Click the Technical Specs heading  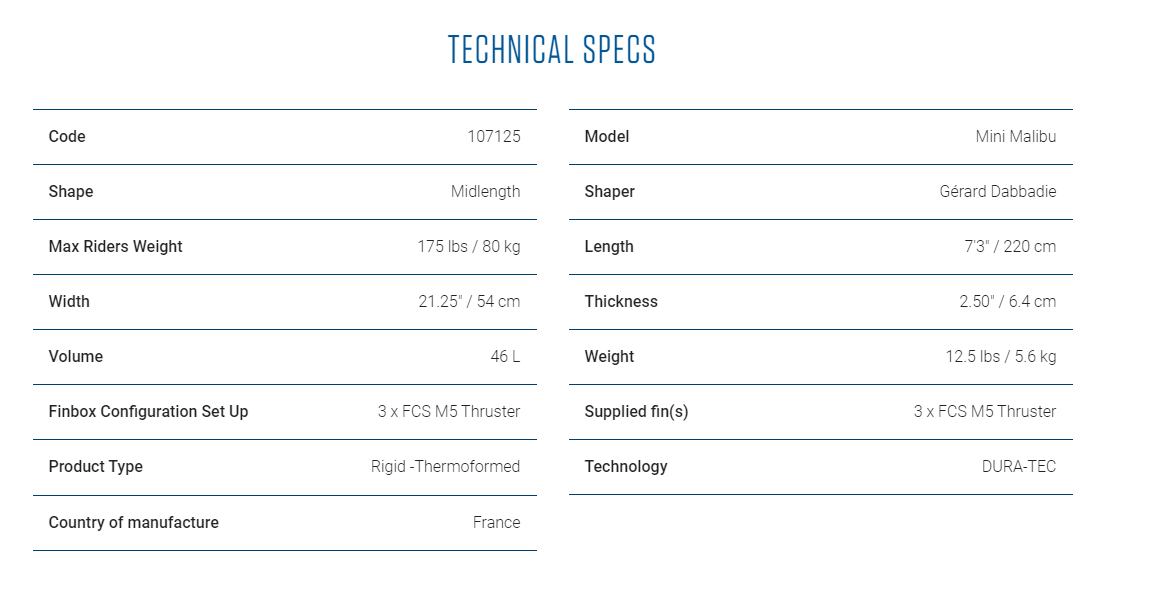551,50
